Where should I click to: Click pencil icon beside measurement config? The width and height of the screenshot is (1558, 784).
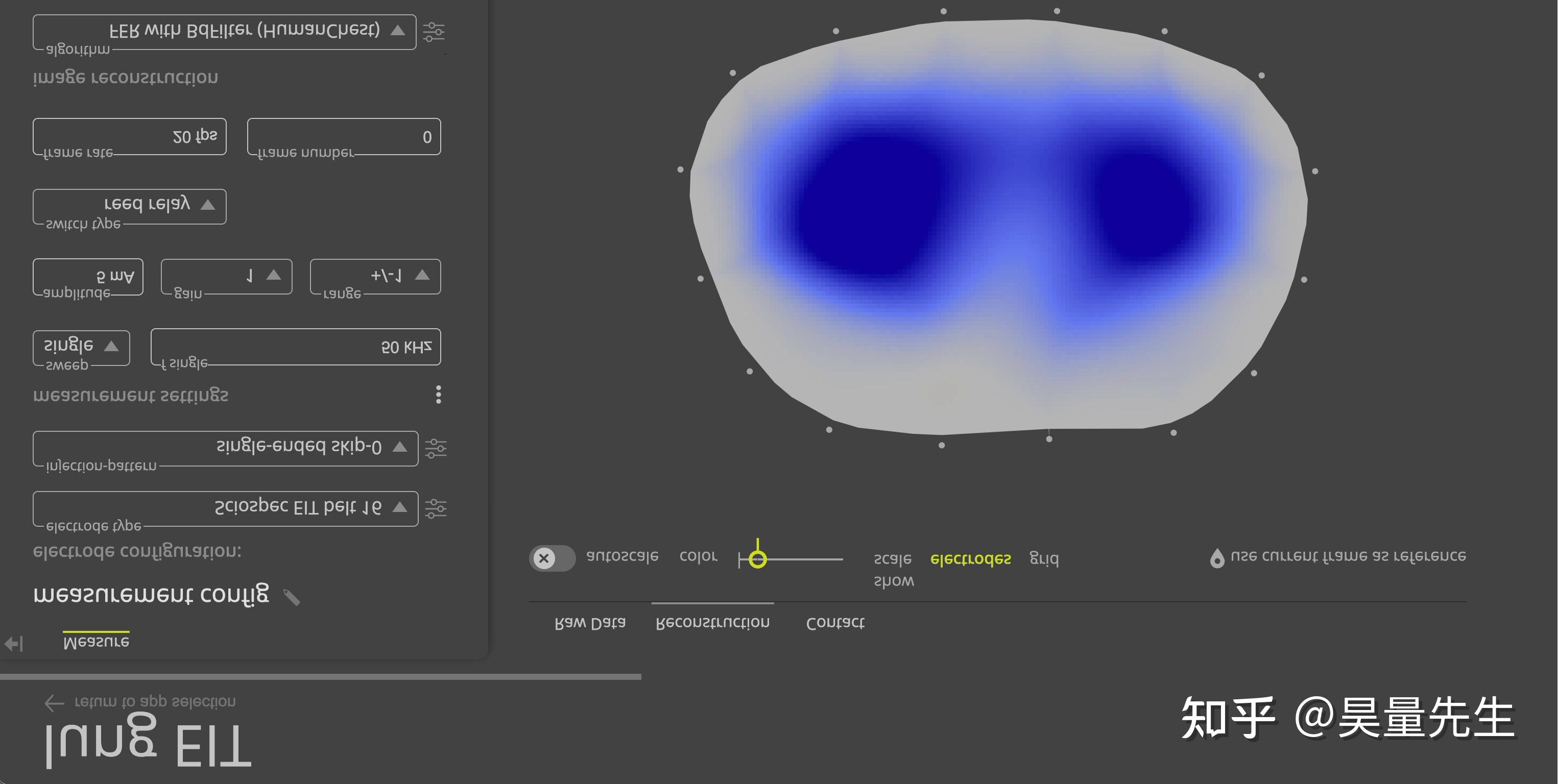[292, 597]
